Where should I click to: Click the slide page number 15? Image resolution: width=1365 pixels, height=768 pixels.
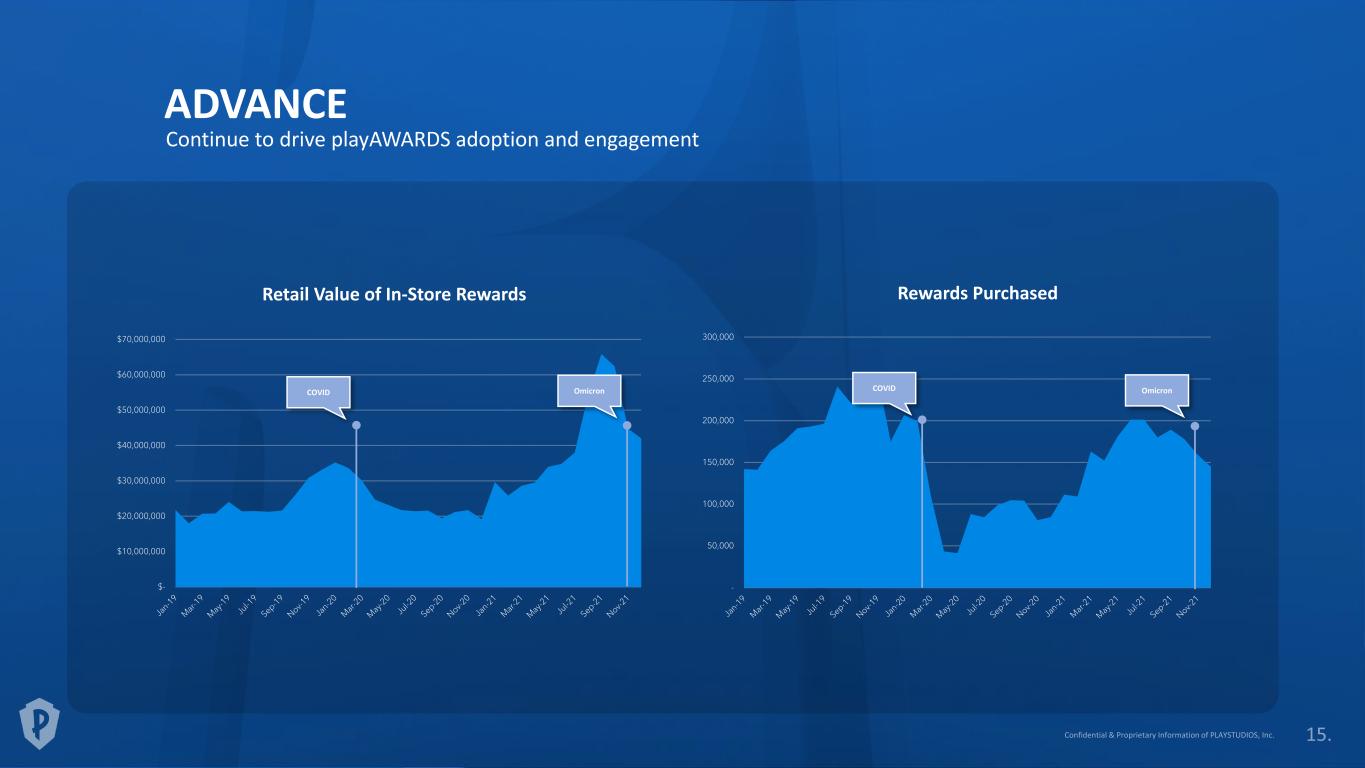coord(1318,735)
